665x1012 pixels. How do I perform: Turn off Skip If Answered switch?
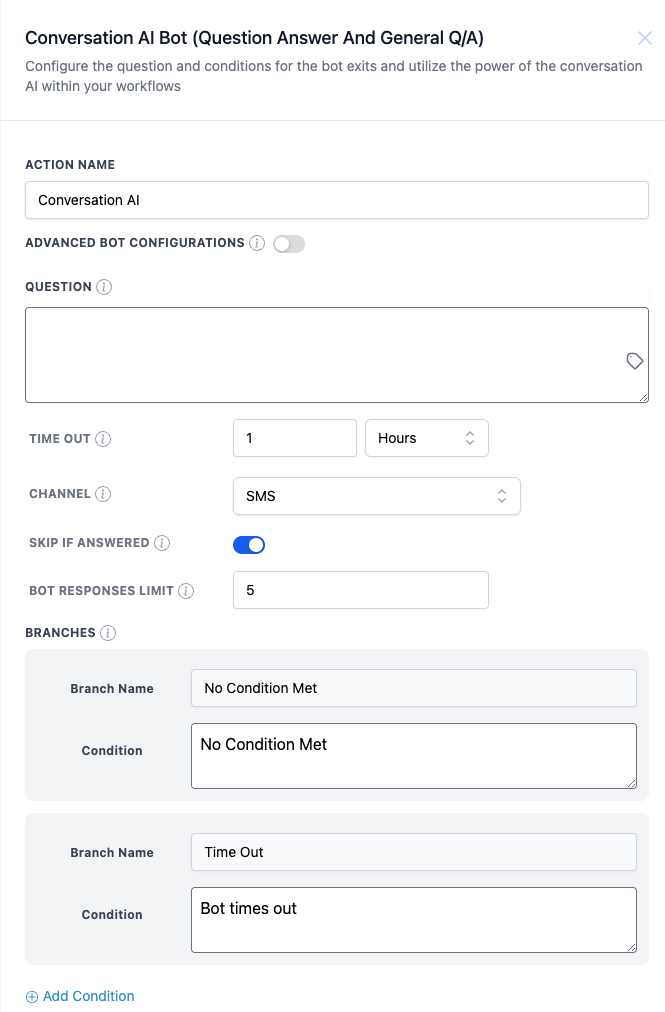tap(249, 545)
